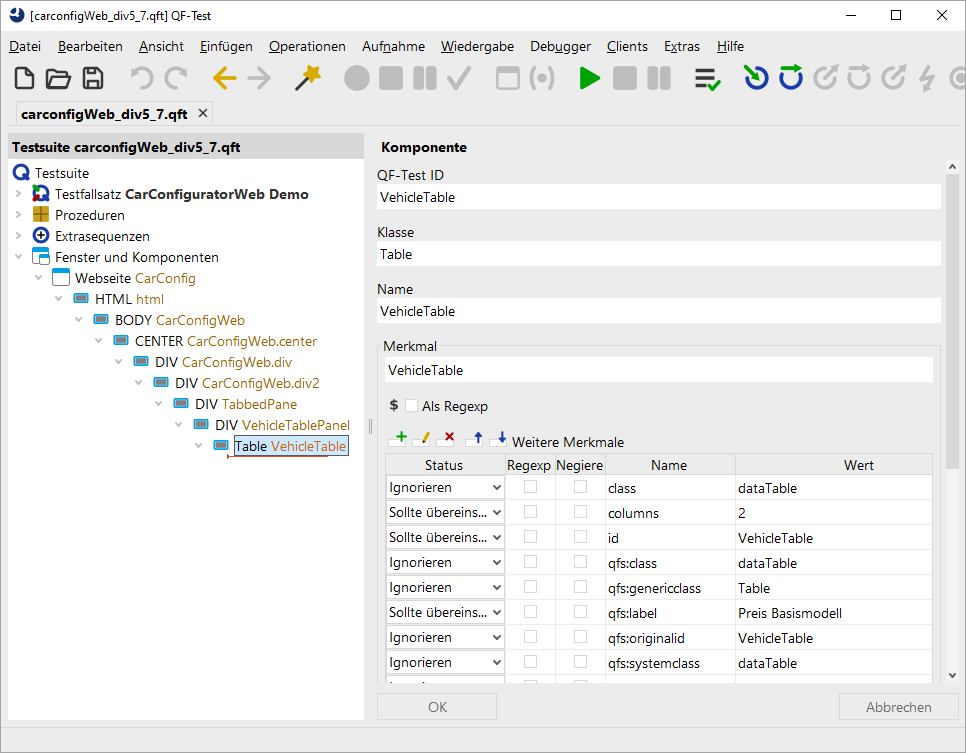The image size is (966, 753).
Task: Go back using the yellow left arrow
Action: (x=225, y=78)
